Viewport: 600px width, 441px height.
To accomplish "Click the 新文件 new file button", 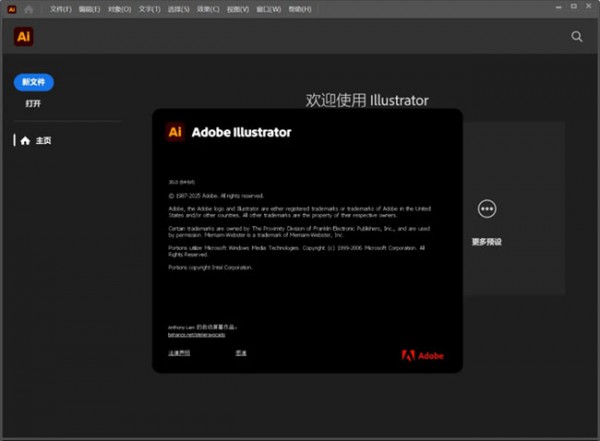I will (34, 82).
